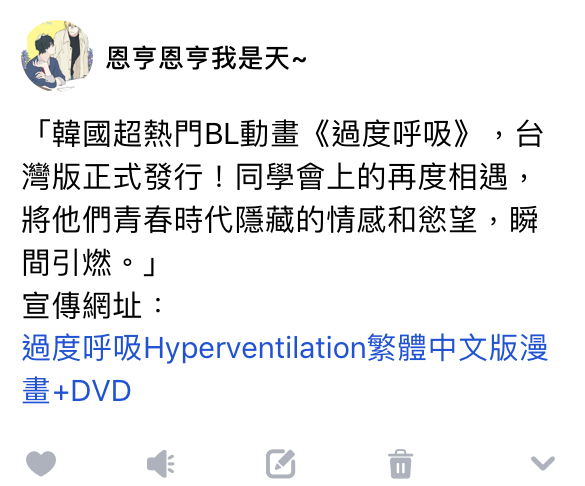Click the blue 畫+DVD link text
This screenshot has height=486, width=585.
76,391
